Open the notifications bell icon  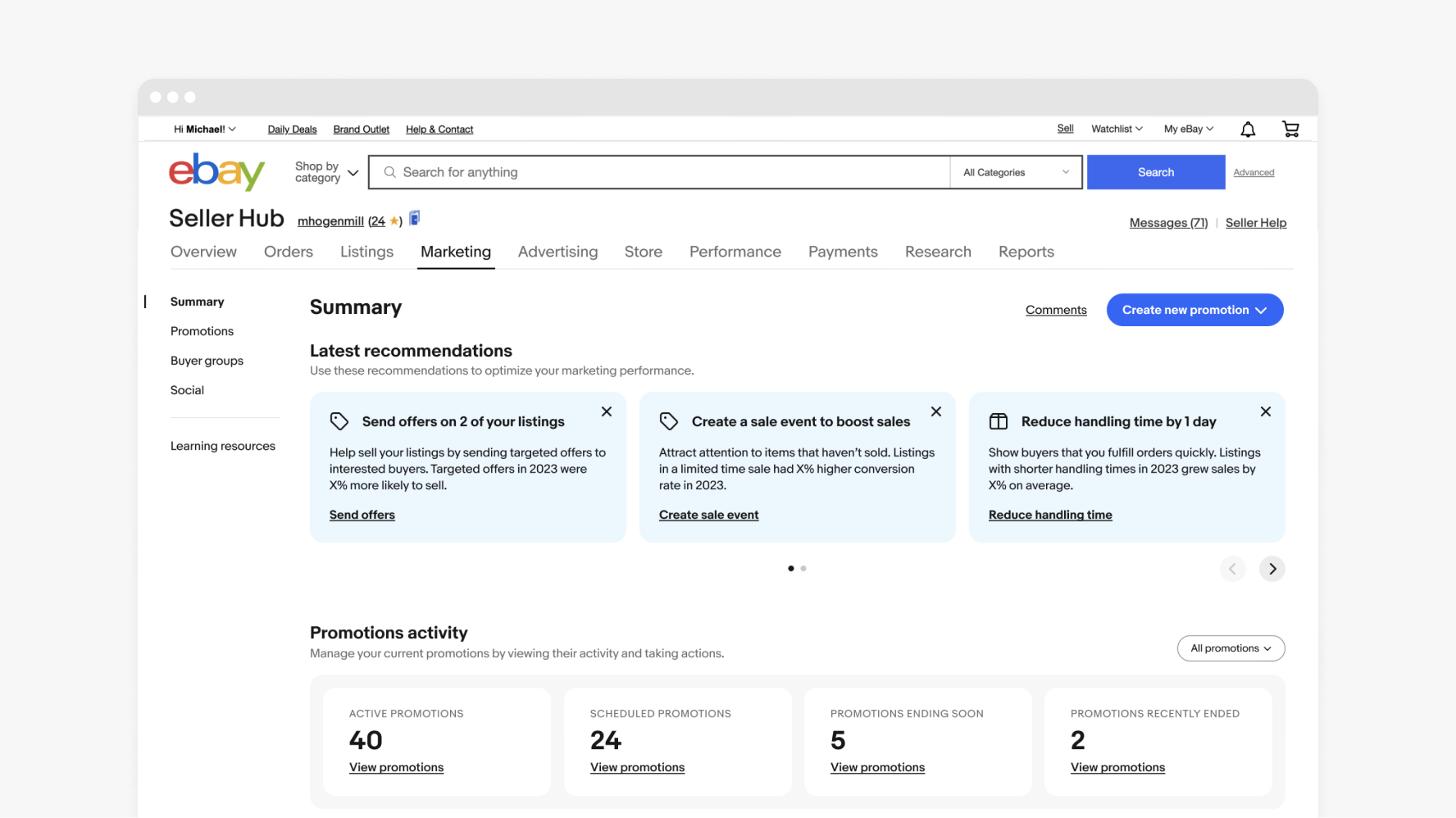(x=1247, y=130)
